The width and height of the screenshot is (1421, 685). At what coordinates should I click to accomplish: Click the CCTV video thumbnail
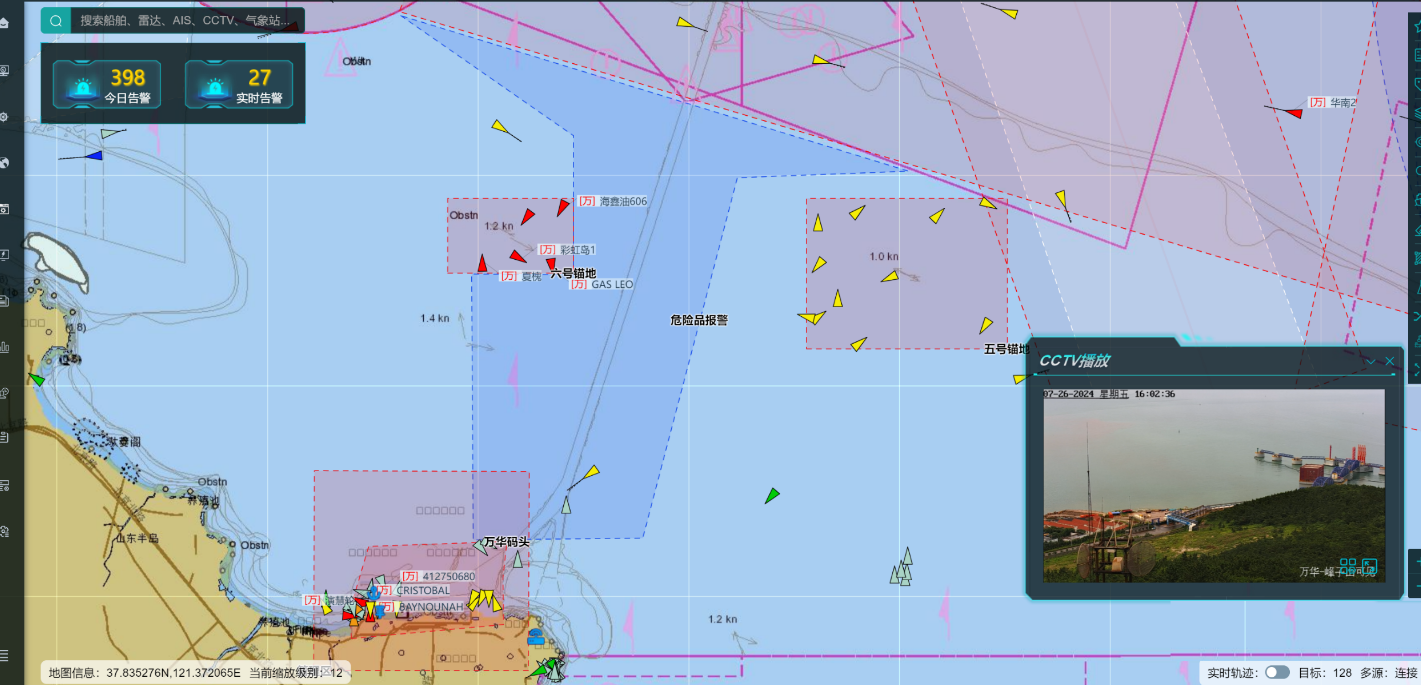tap(1213, 485)
